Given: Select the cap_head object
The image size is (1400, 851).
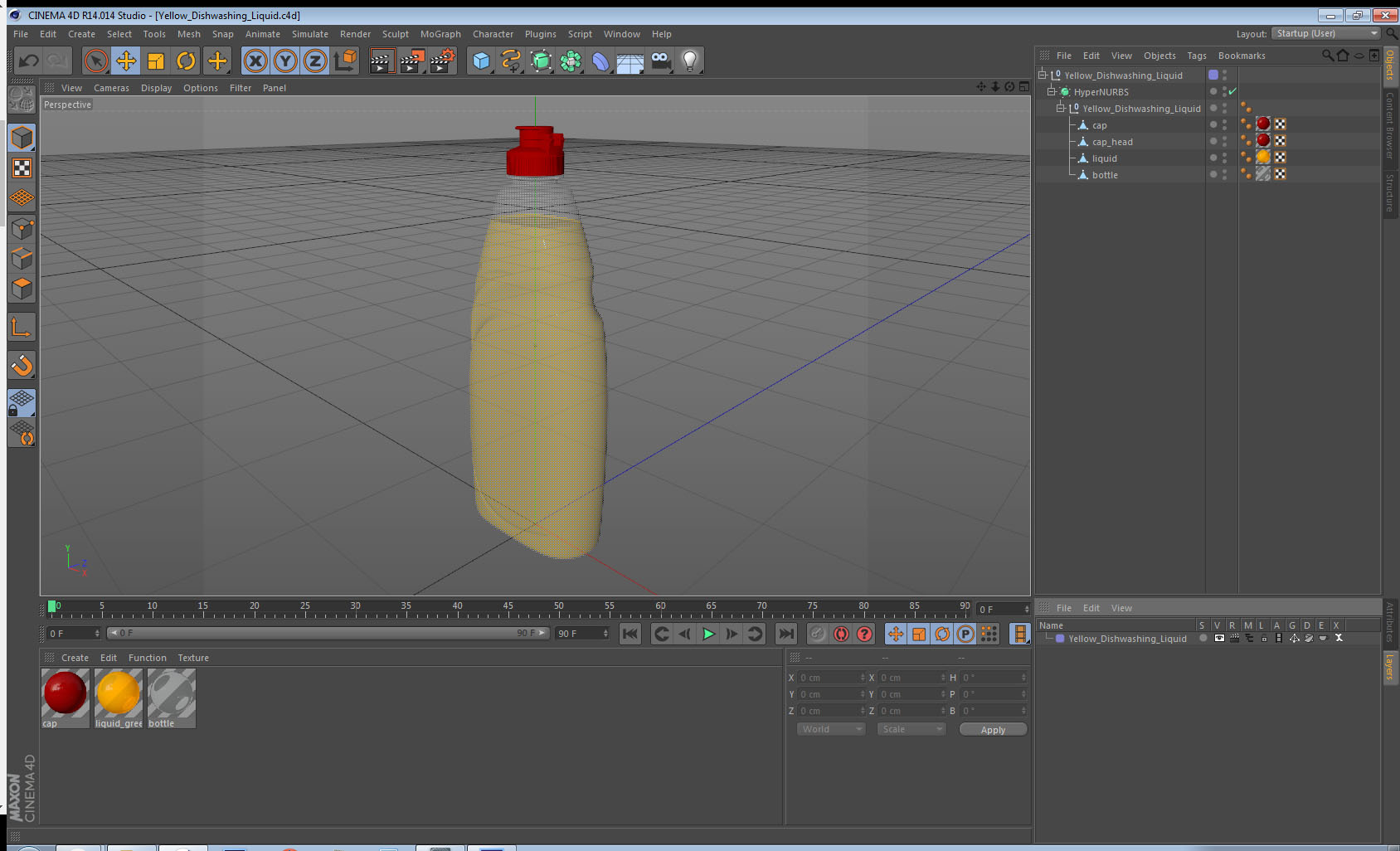Looking at the screenshot, I should 1112,142.
